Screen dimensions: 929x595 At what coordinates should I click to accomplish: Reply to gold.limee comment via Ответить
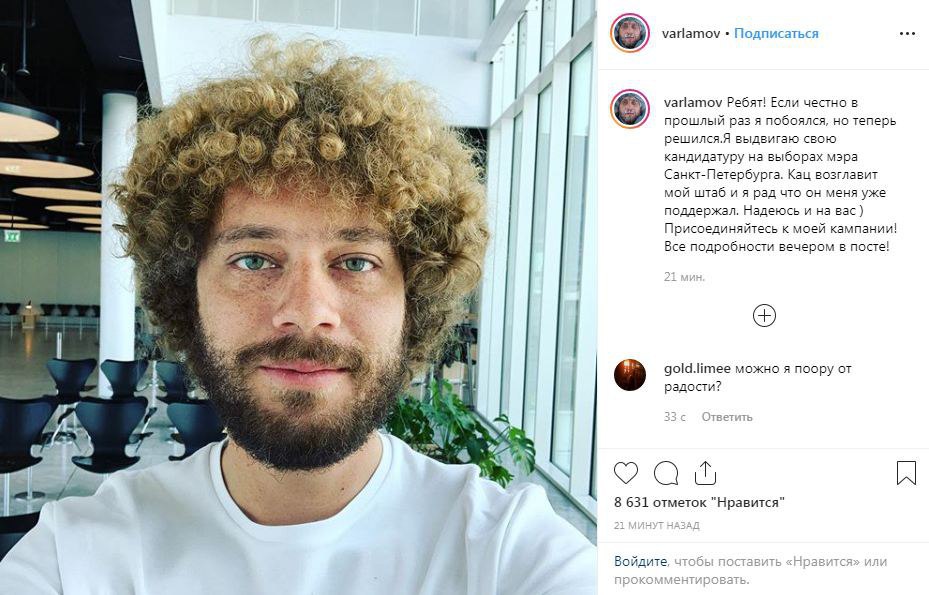pos(727,417)
